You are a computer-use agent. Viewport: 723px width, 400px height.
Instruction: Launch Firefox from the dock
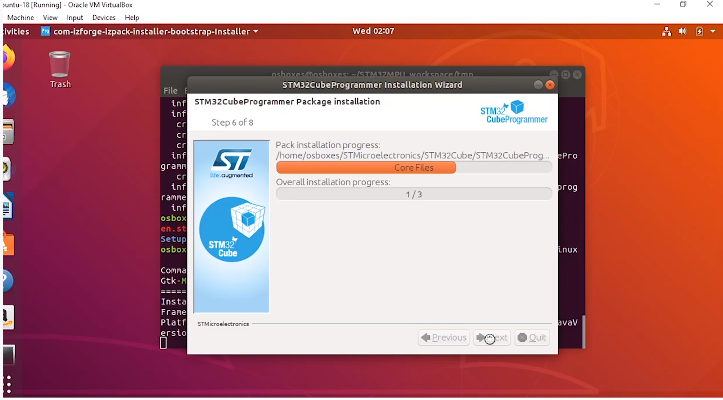tap(8, 59)
